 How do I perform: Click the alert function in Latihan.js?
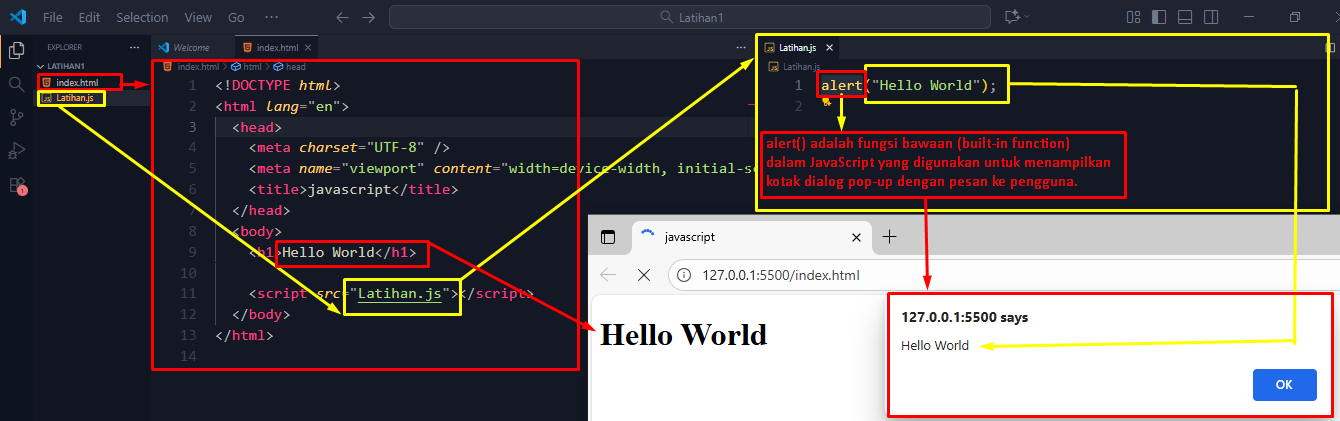click(x=841, y=85)
